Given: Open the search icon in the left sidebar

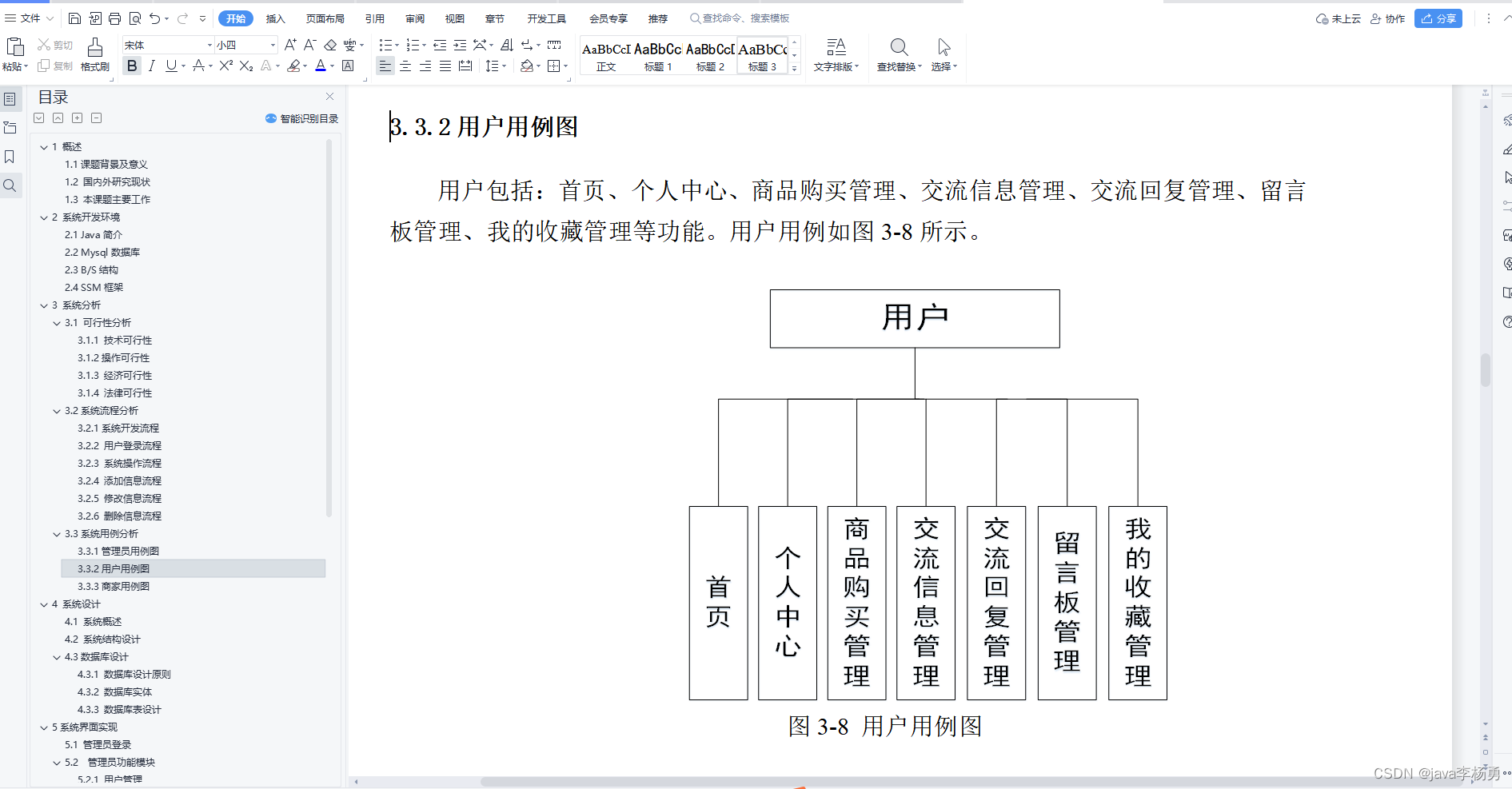Looking at the screenshot, I should [x=10, y=185].
